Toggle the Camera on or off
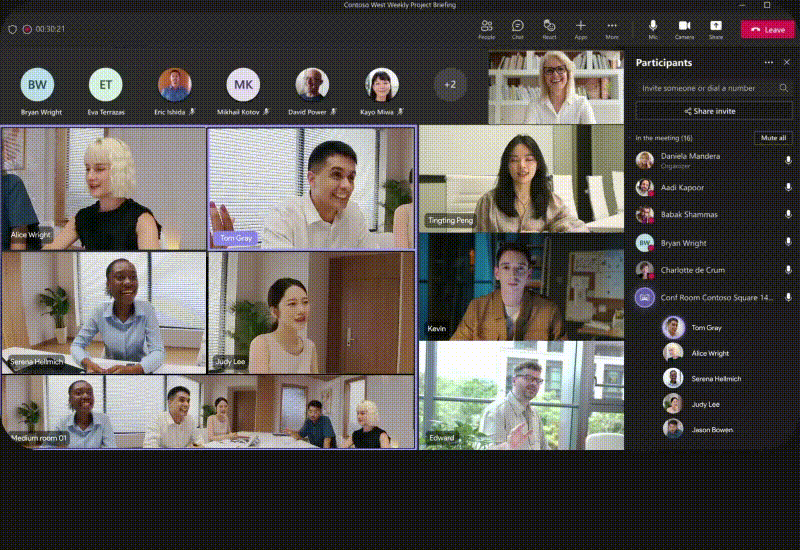The width and height of the screenshot is (800, 550). click(x=684, y=25)
